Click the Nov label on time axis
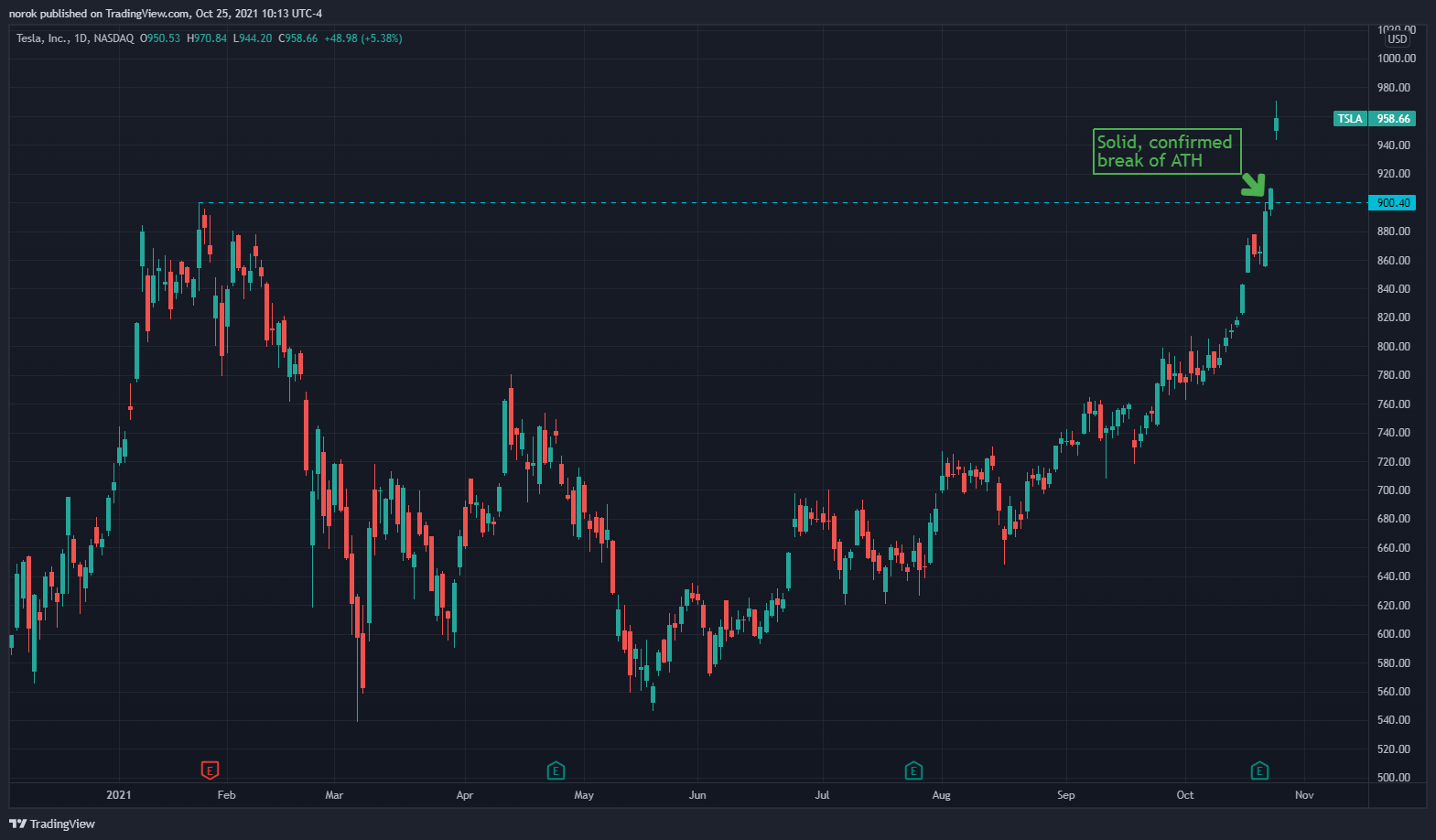 click(x=1304, y=795)
